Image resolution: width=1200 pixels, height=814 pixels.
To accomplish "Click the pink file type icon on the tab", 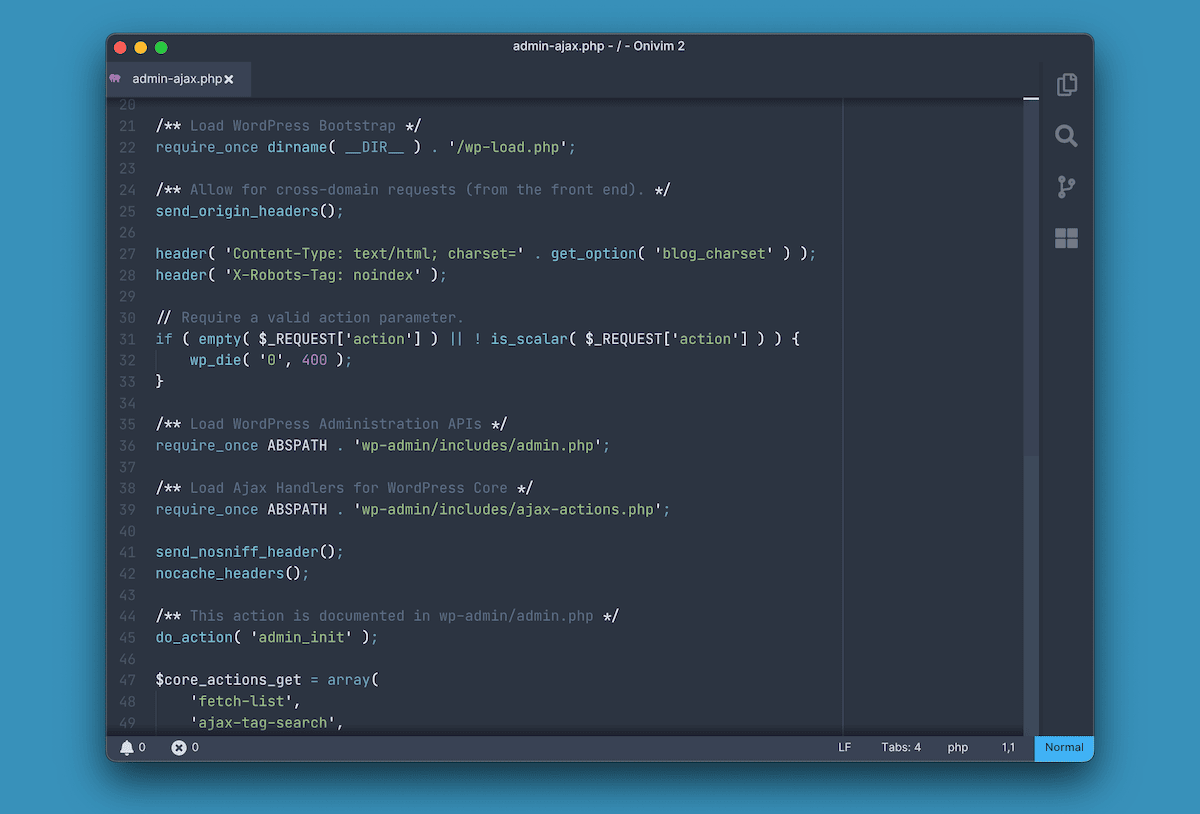I will click(x=114, y=78).
